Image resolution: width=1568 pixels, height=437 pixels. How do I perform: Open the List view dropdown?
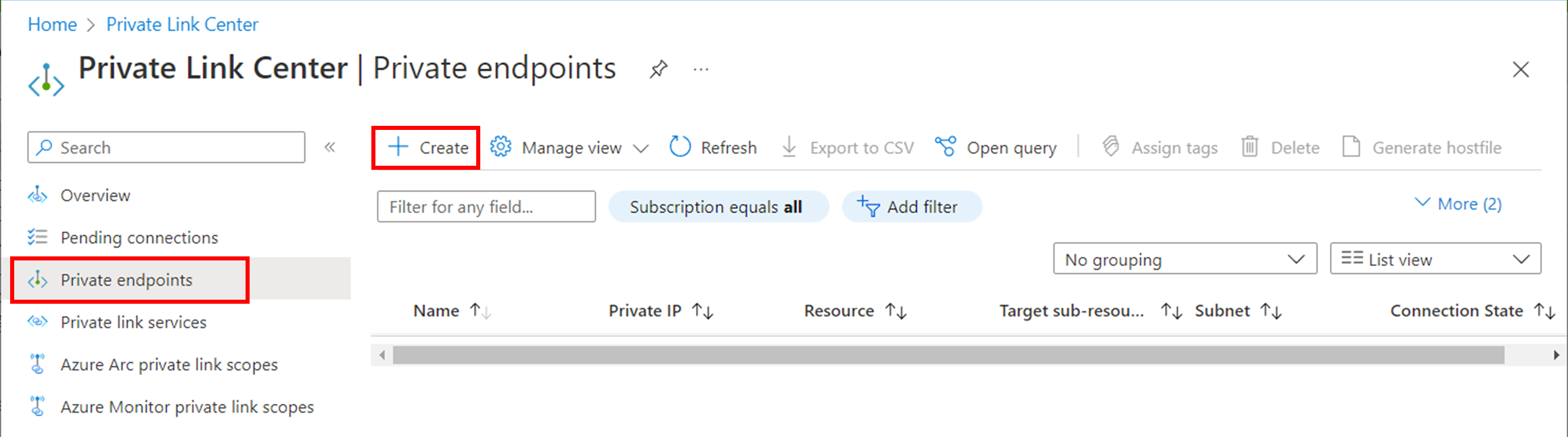click(x=1434, y=258)
